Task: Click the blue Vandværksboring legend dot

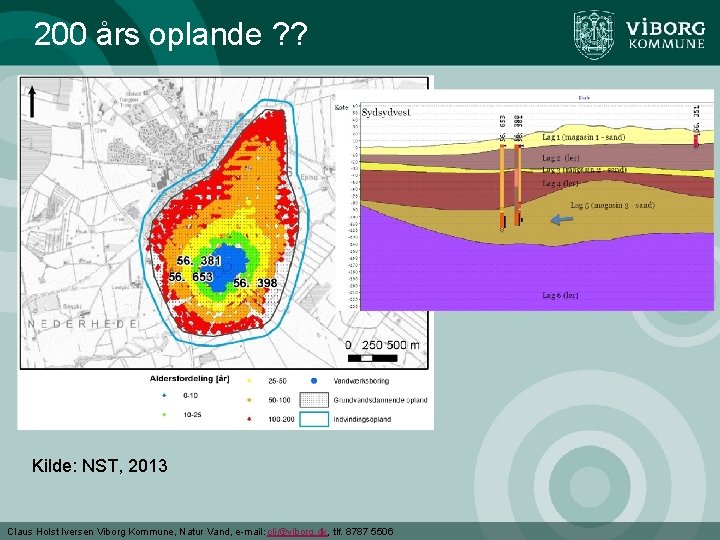Action: [314, 381]
